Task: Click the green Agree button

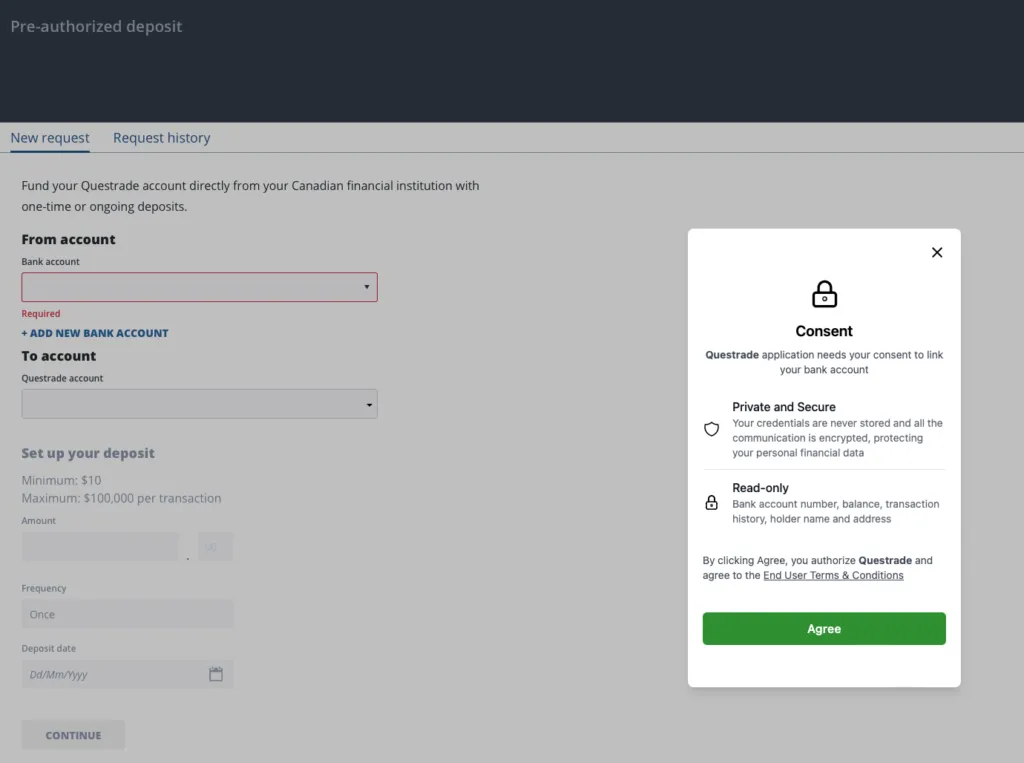Action: (x=824, y=628)
